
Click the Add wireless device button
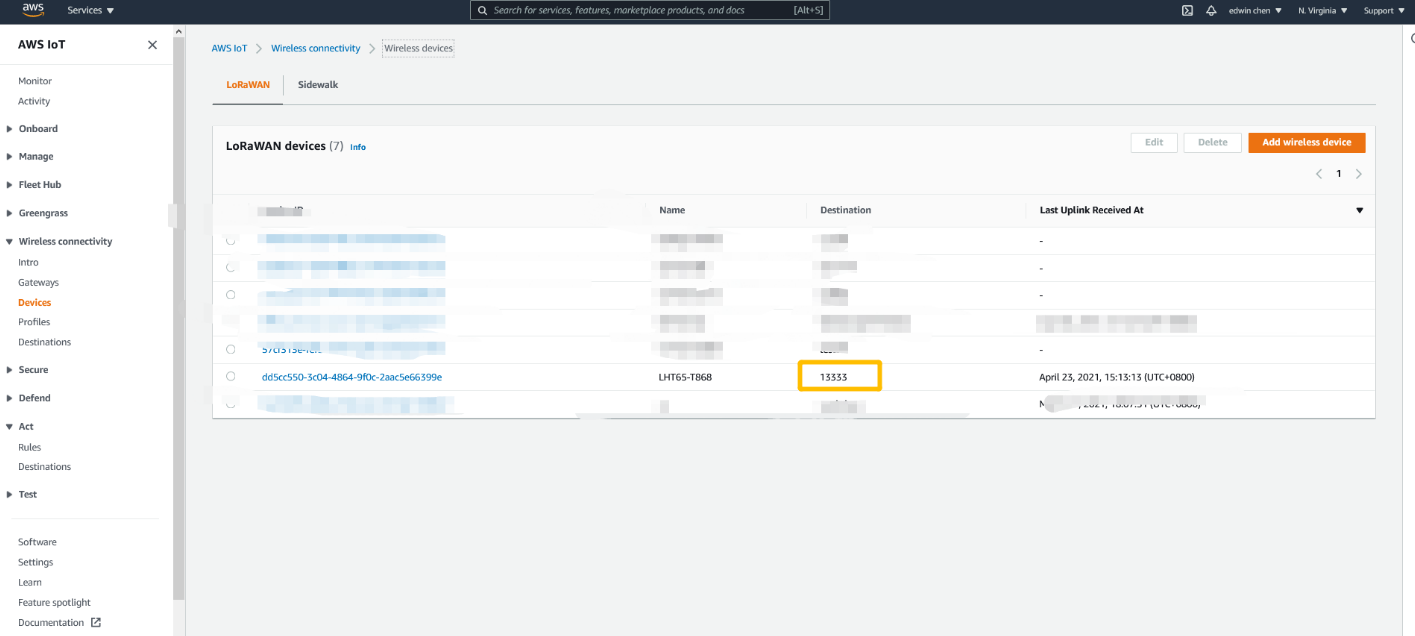coord(1306,143)
